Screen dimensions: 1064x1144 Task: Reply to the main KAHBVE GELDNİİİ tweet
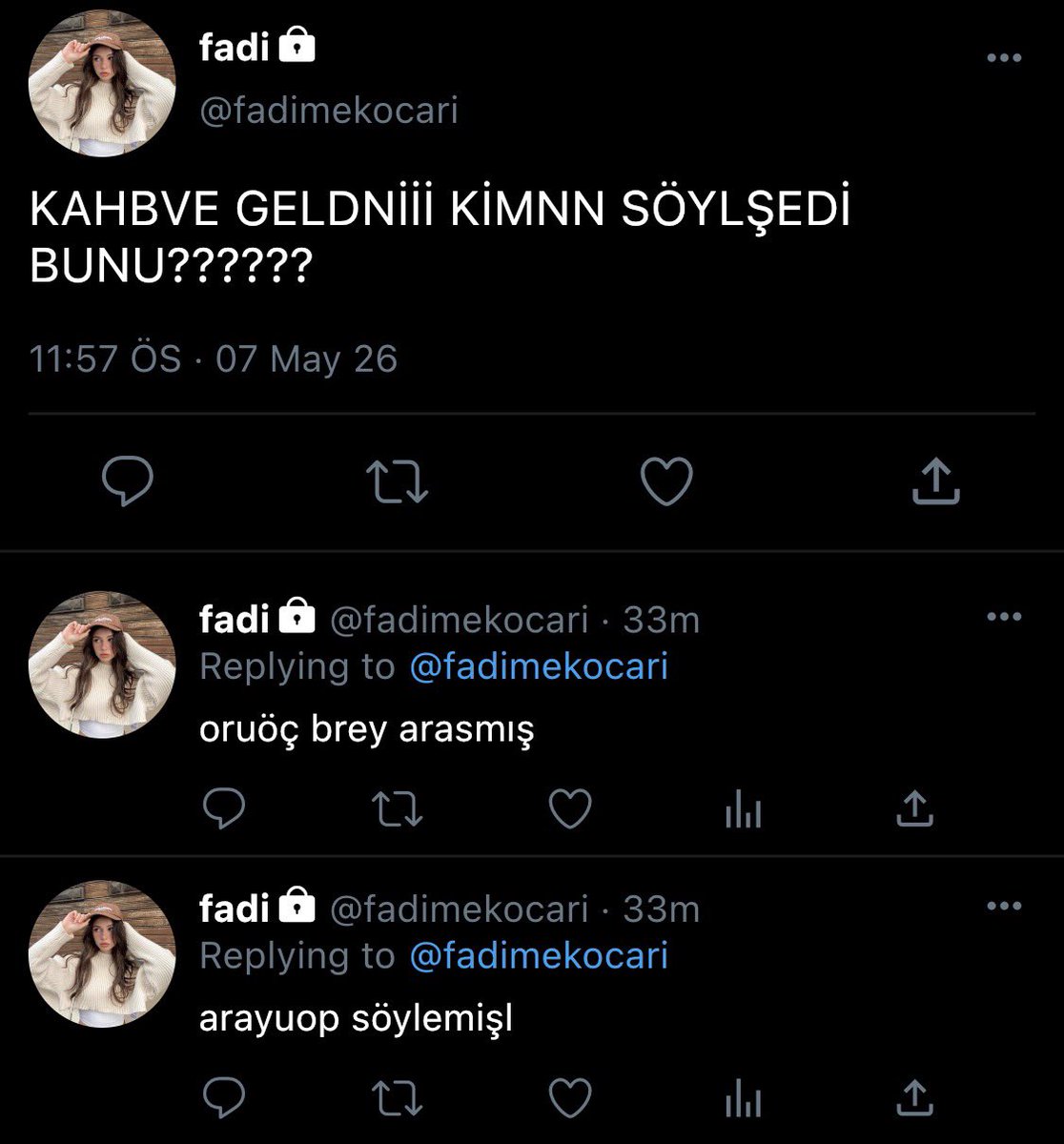click(x=128, y=481)
